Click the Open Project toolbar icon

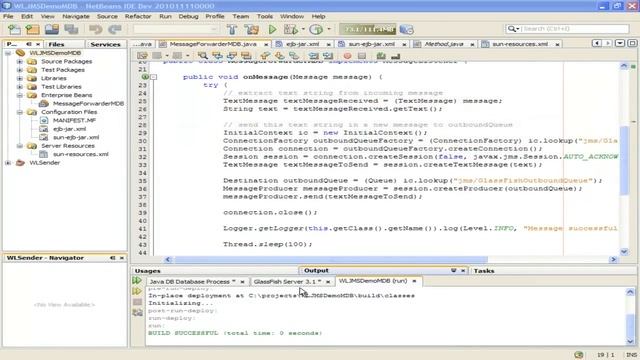click(x=52, y=29)
